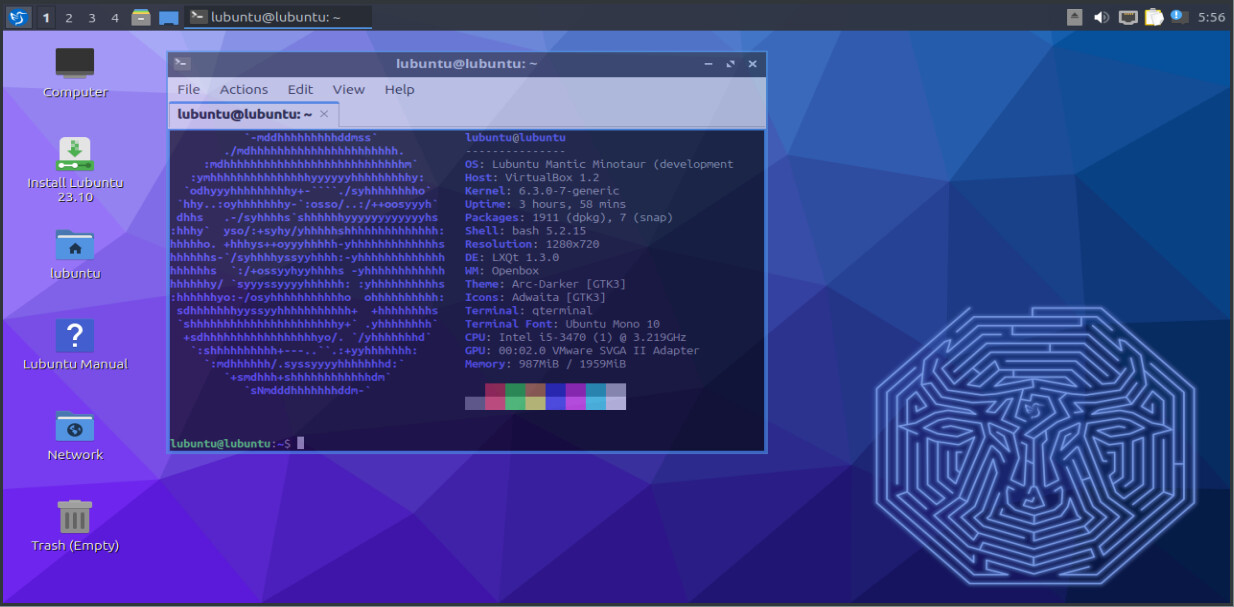Click the "Shell: bash 5.2.15" line
Screen dimensions: 1234x607
click(525, 230)
